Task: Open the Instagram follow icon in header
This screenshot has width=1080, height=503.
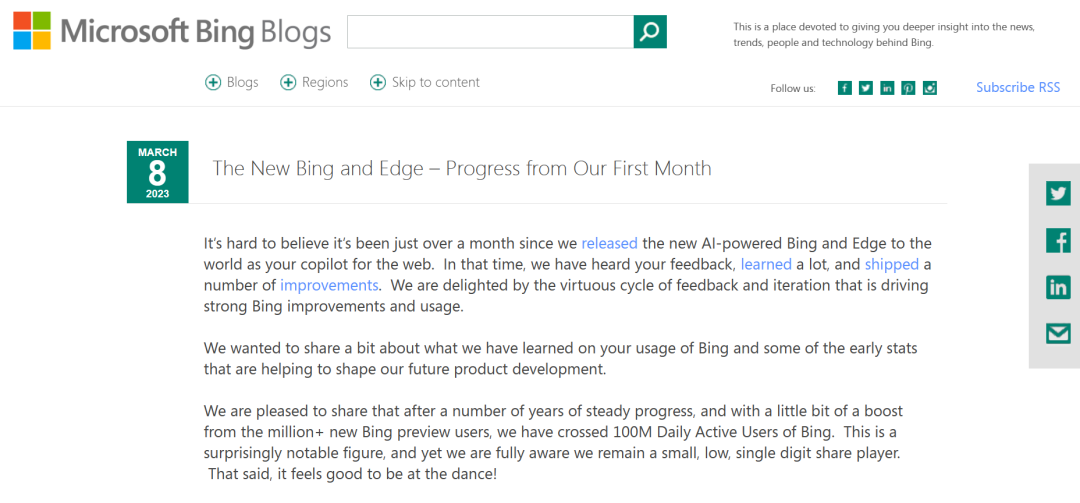Action: [930, 88]
